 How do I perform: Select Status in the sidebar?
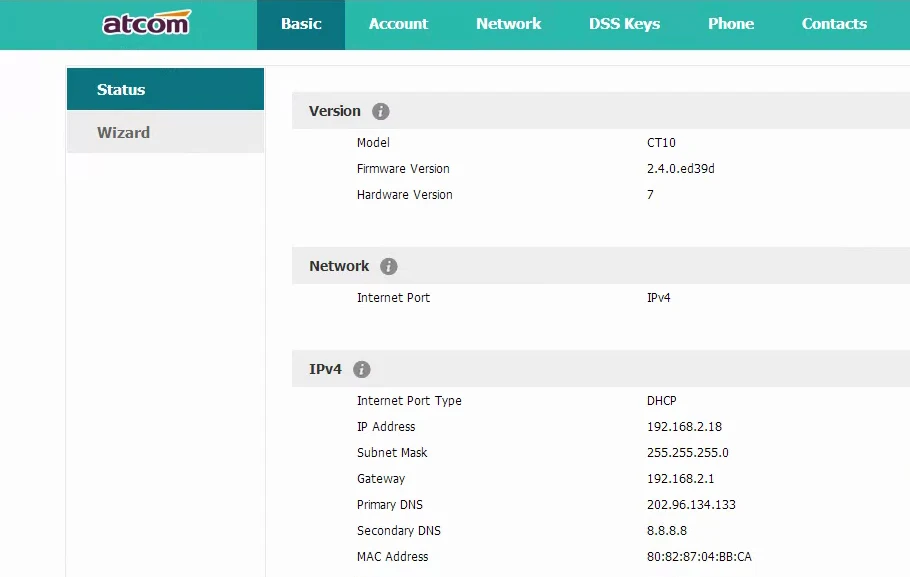pyautogui.click(x=165, y=89)
